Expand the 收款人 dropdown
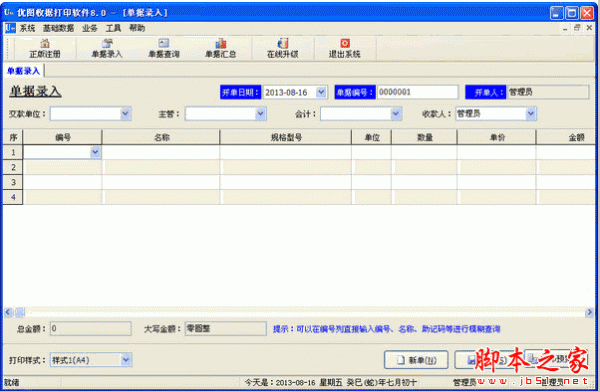The width and height of the screenshot is (600, 392). [530, 114]
